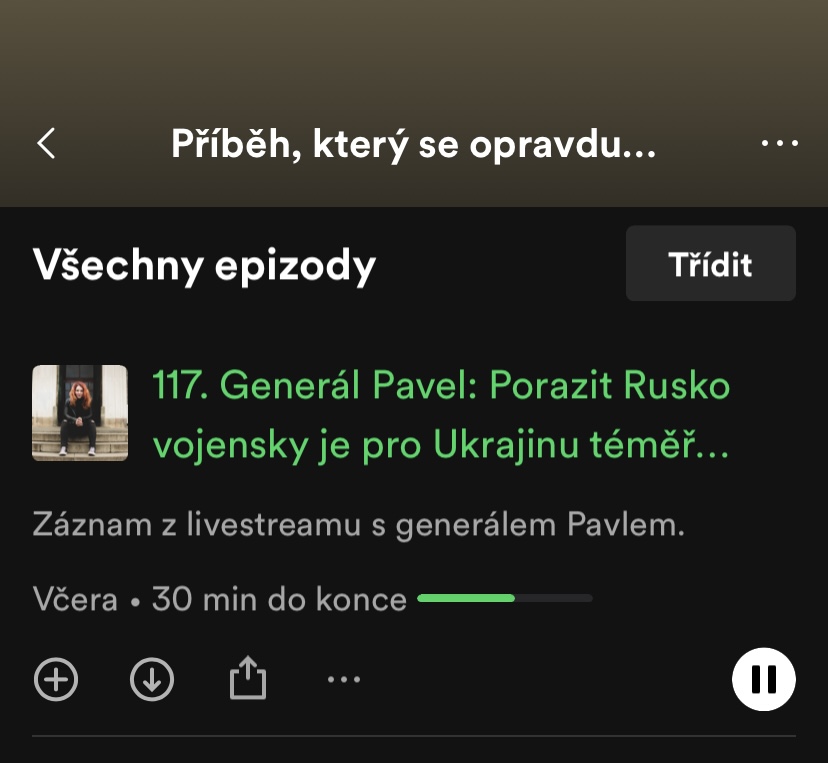Image resolution: width=828 pixels, height=763 pixels.
Task: Download the Generál Pavel episode
Action: point(152,679)
